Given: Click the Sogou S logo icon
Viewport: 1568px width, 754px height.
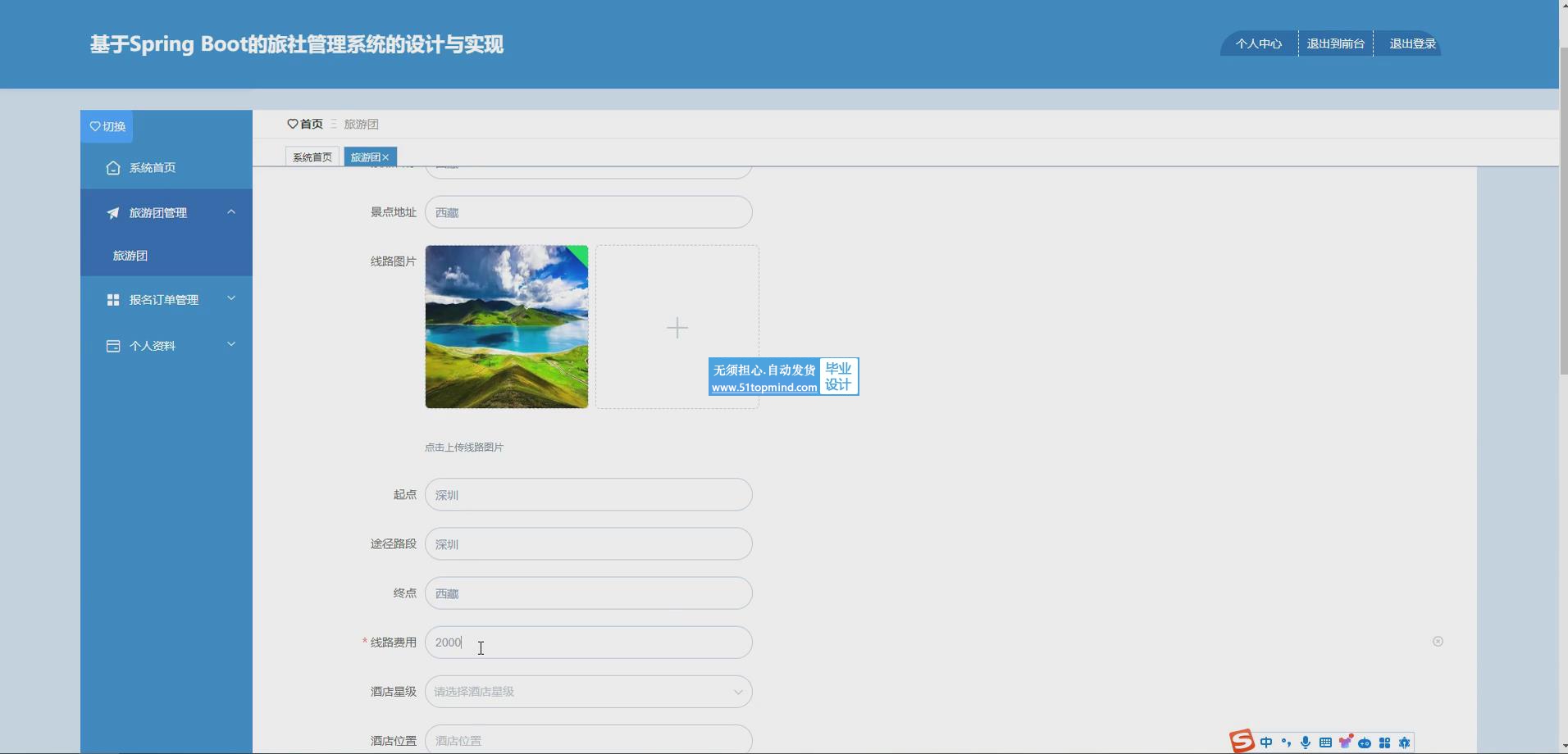Looking at the screenshot, I should pyautogui.click(x=1242, y=742).
